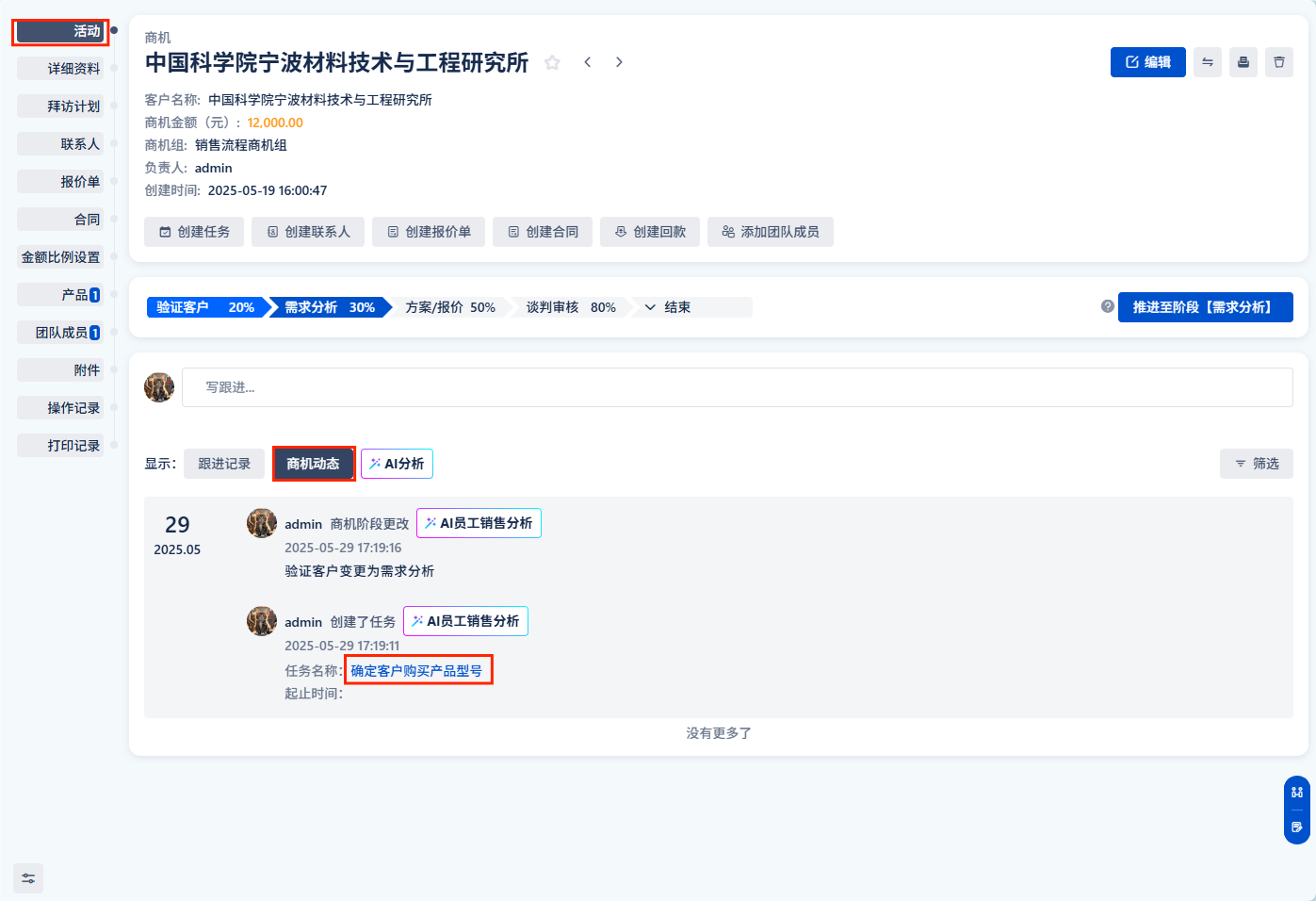The width and height of the screenshot is (1316, 901).
Task: Switch to 商机动态 tab
Action: tap(314, 464)
